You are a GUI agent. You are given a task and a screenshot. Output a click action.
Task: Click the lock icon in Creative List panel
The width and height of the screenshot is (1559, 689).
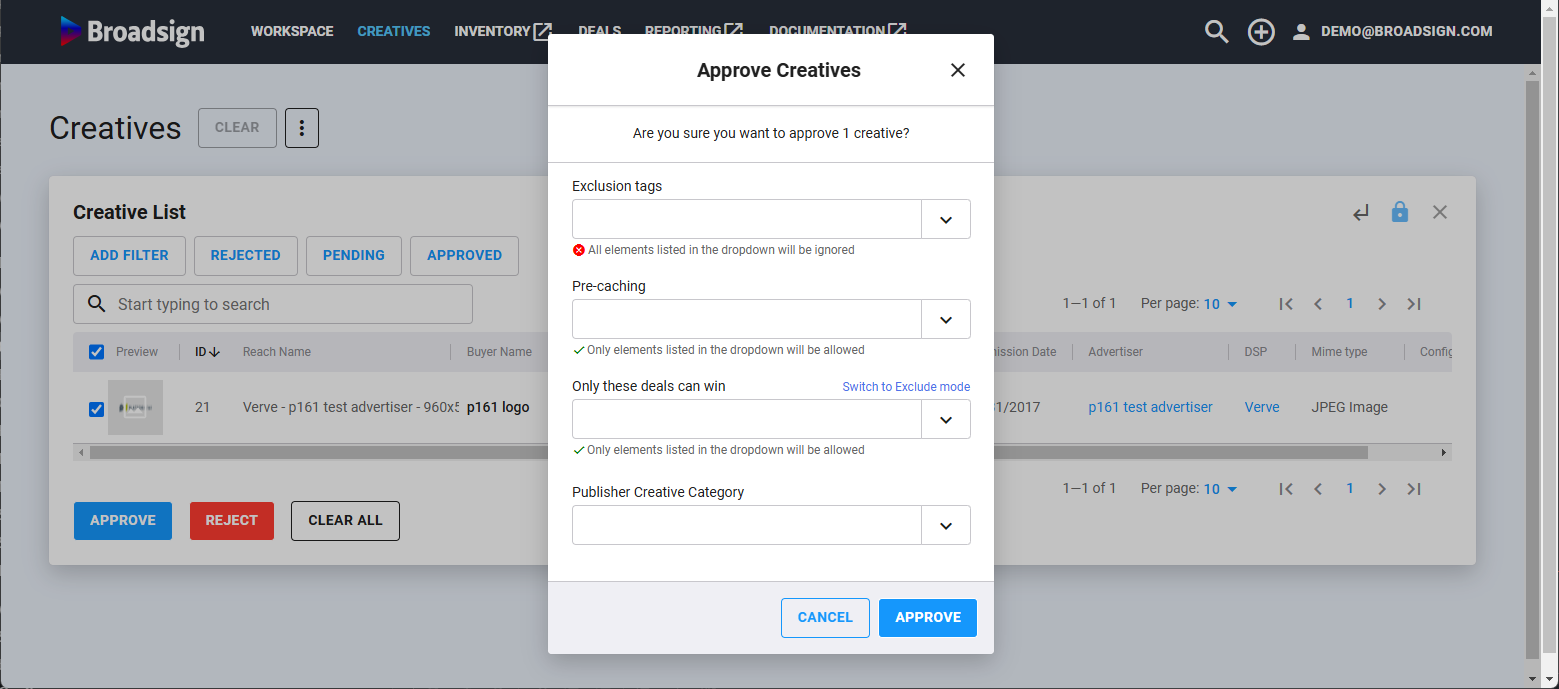[x=1400, y=212]
